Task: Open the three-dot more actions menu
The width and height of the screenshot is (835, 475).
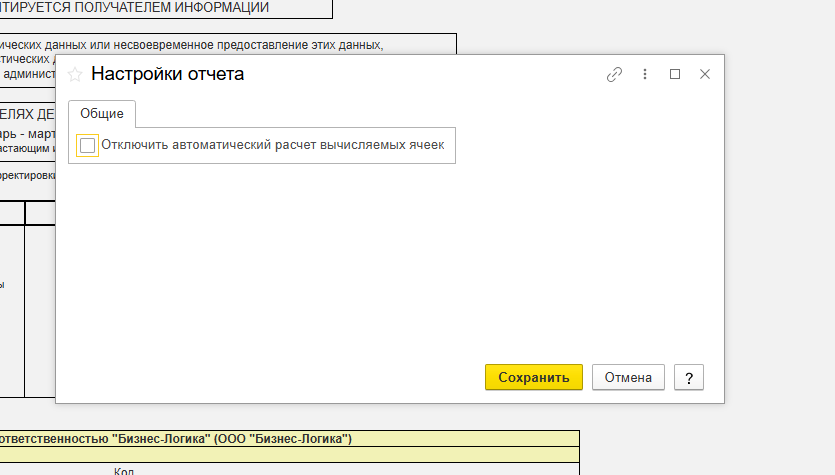Action: [645, 74]
